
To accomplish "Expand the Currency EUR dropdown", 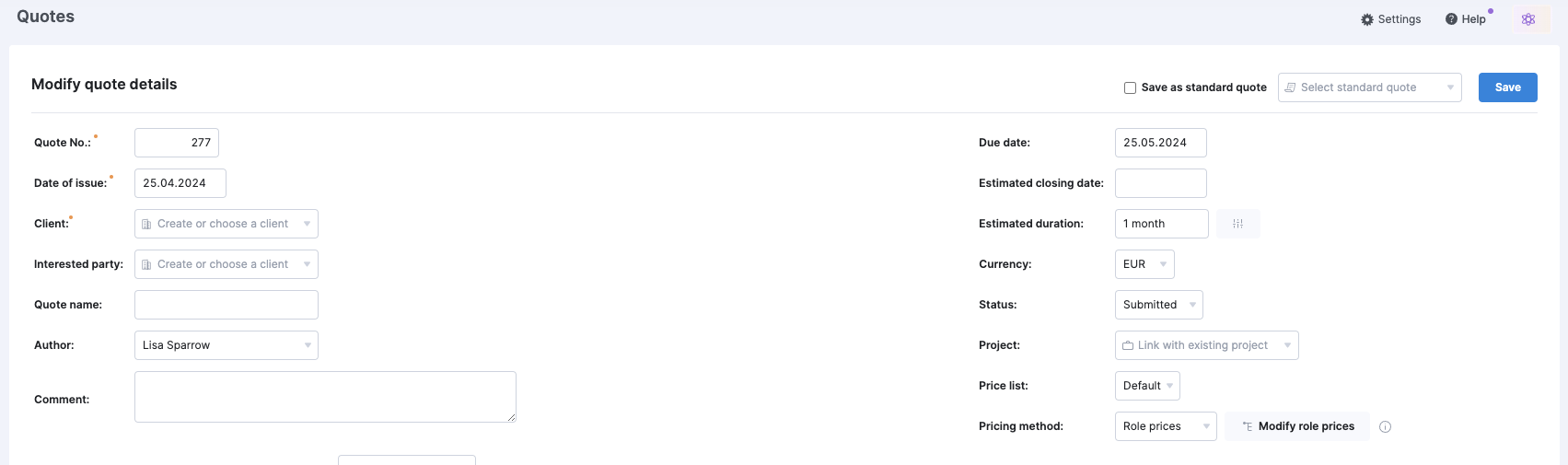I will (x=1144, y=264).
